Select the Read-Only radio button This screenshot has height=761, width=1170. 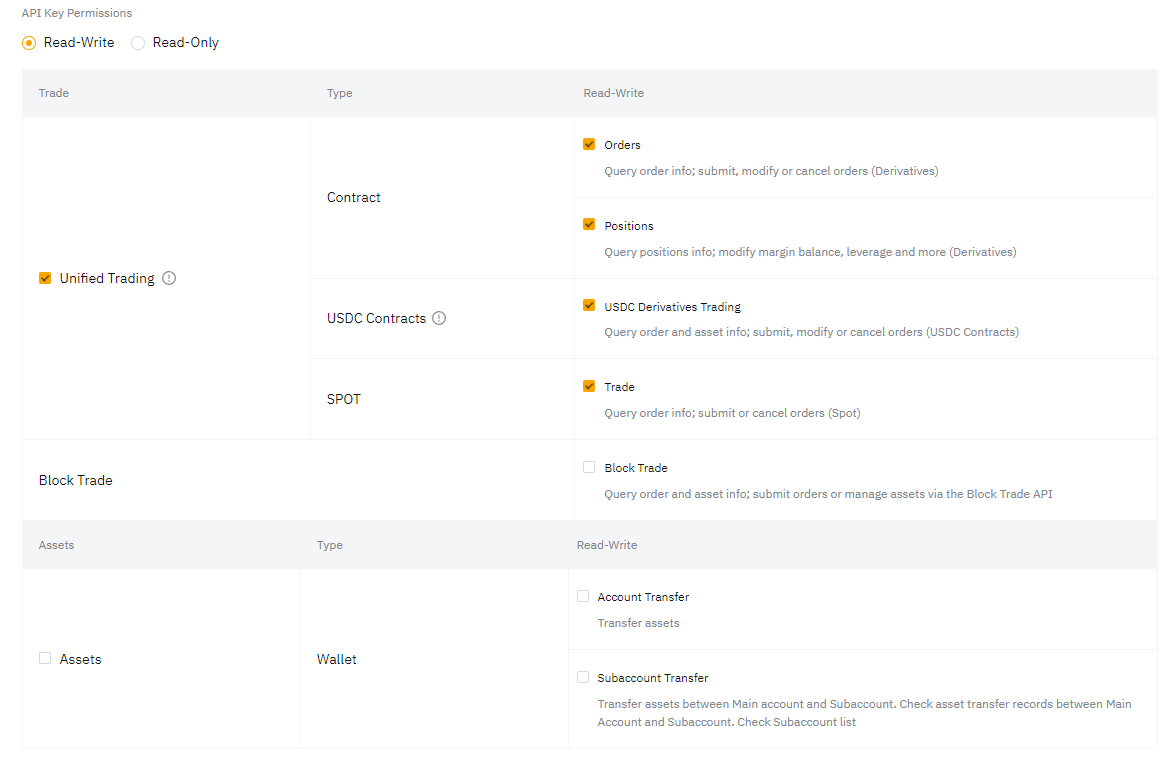[138, 43]
